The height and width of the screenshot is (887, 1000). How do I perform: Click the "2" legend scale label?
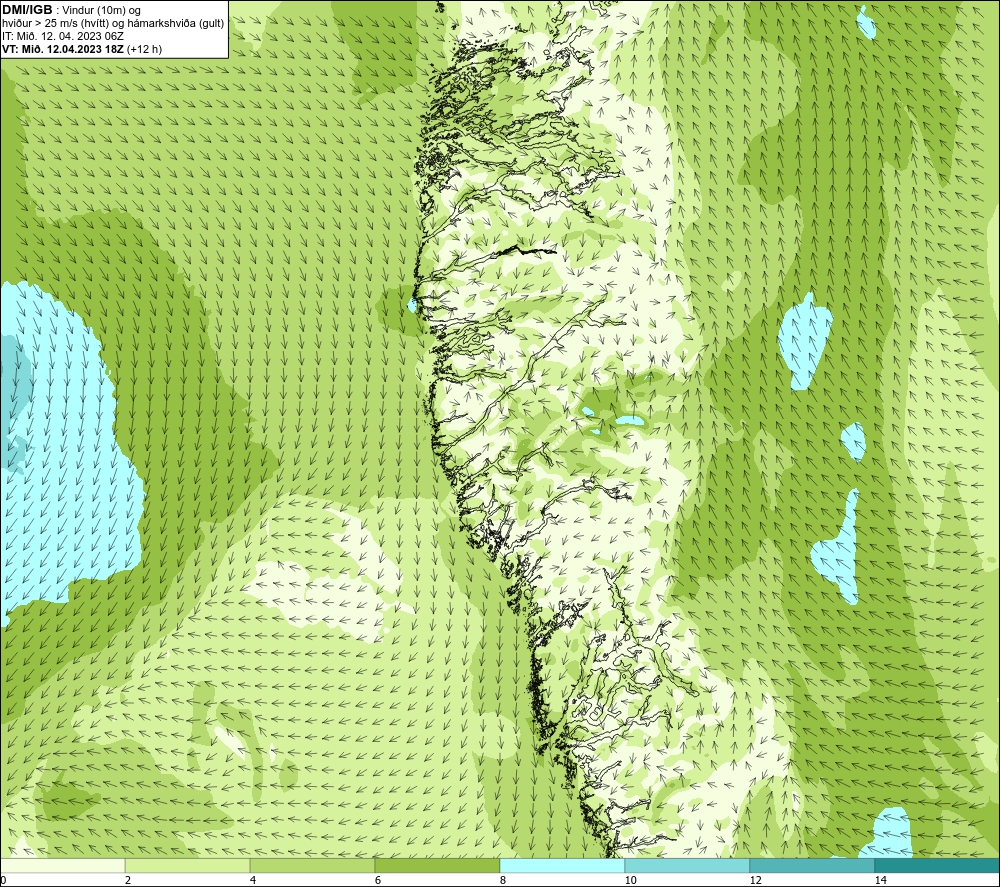tap(128, 880)
